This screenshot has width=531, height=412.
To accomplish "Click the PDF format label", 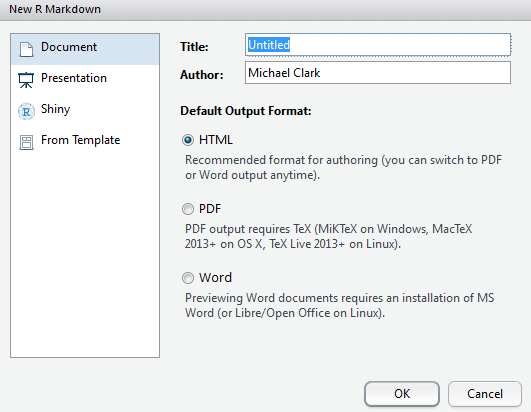I will (x=210, y=209).
